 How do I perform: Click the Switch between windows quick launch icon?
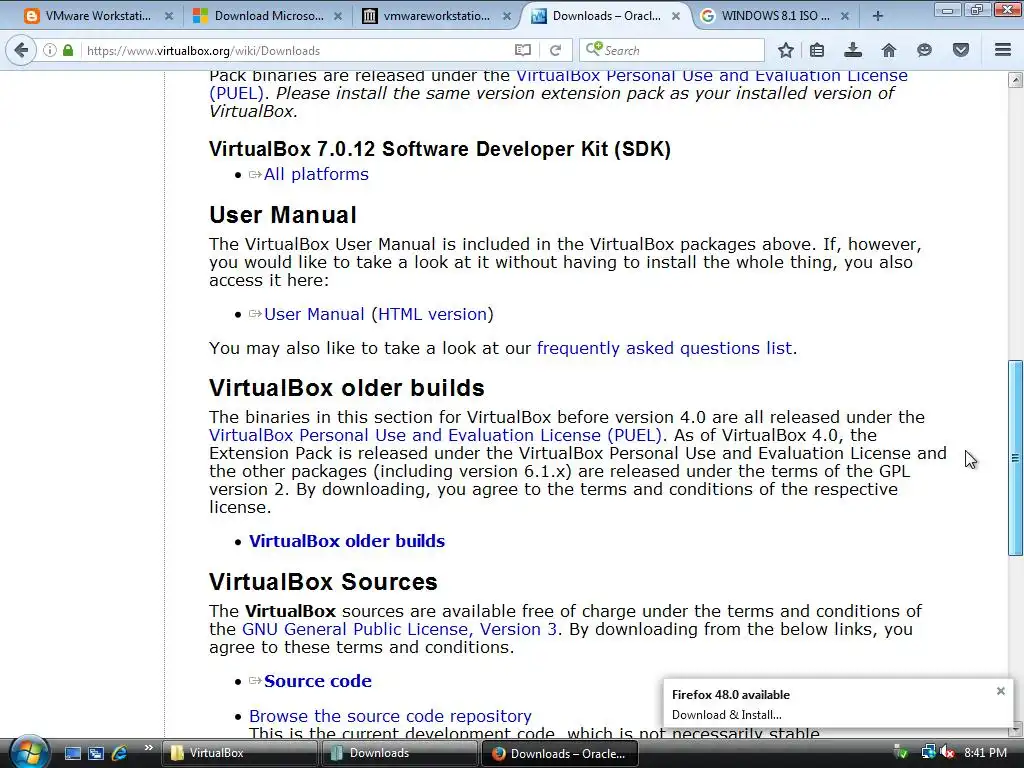click(x=96, y=754)
